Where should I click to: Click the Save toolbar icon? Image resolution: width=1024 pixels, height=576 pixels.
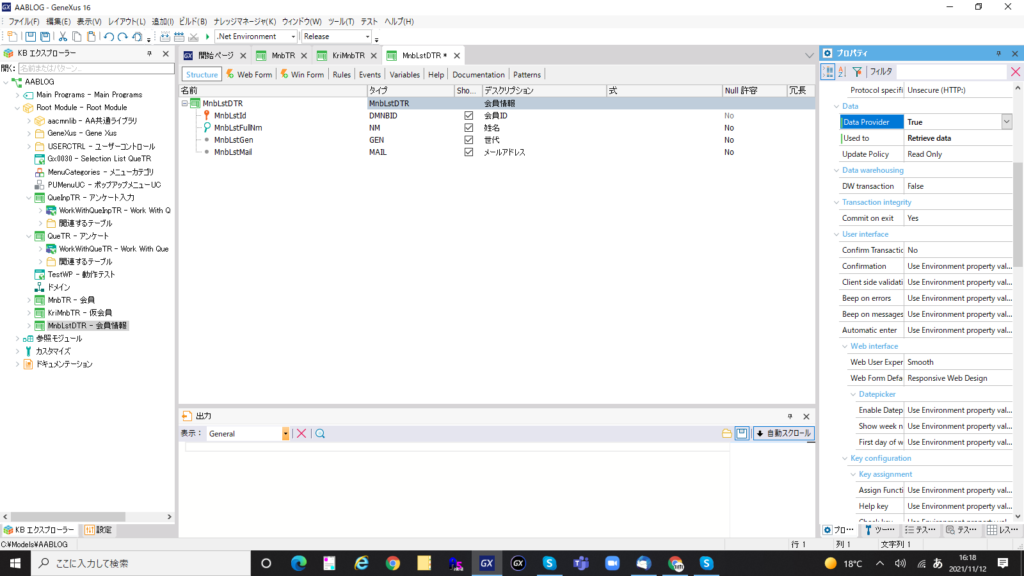(30, 37)
